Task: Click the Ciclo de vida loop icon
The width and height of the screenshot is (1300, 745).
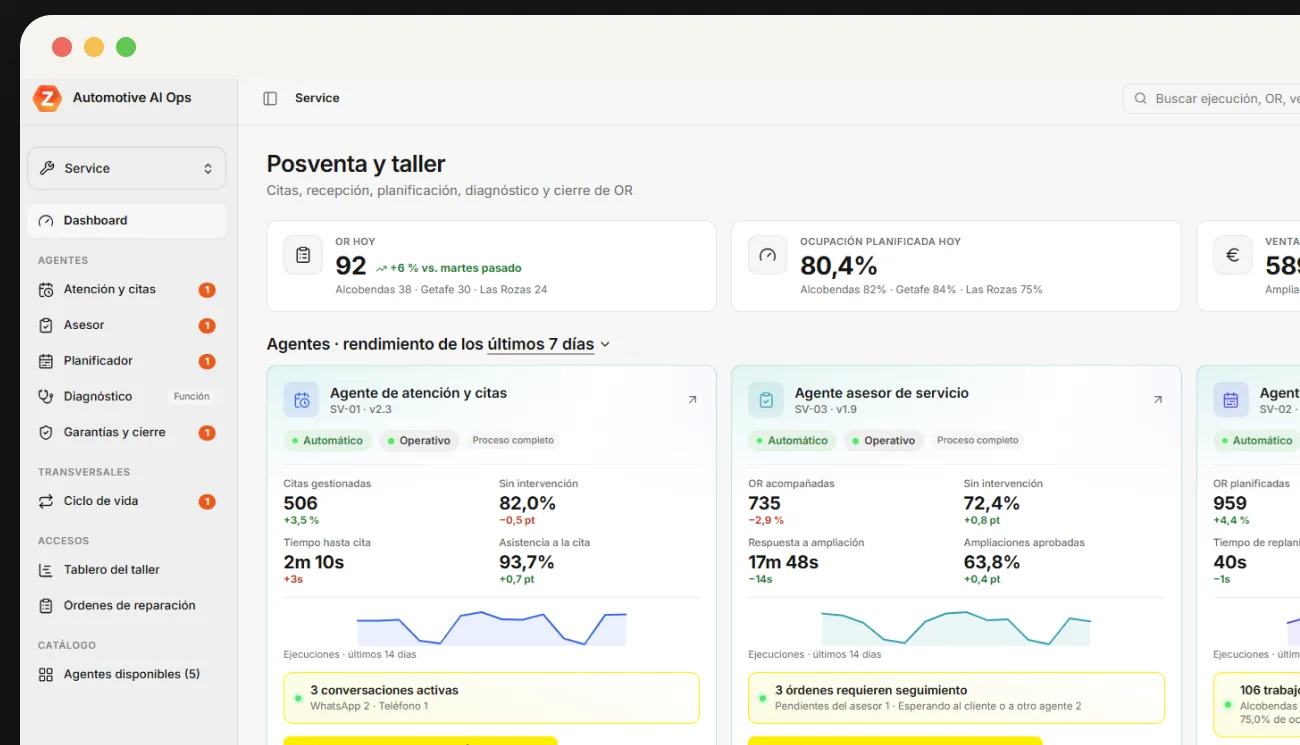Action: [46, 501]
